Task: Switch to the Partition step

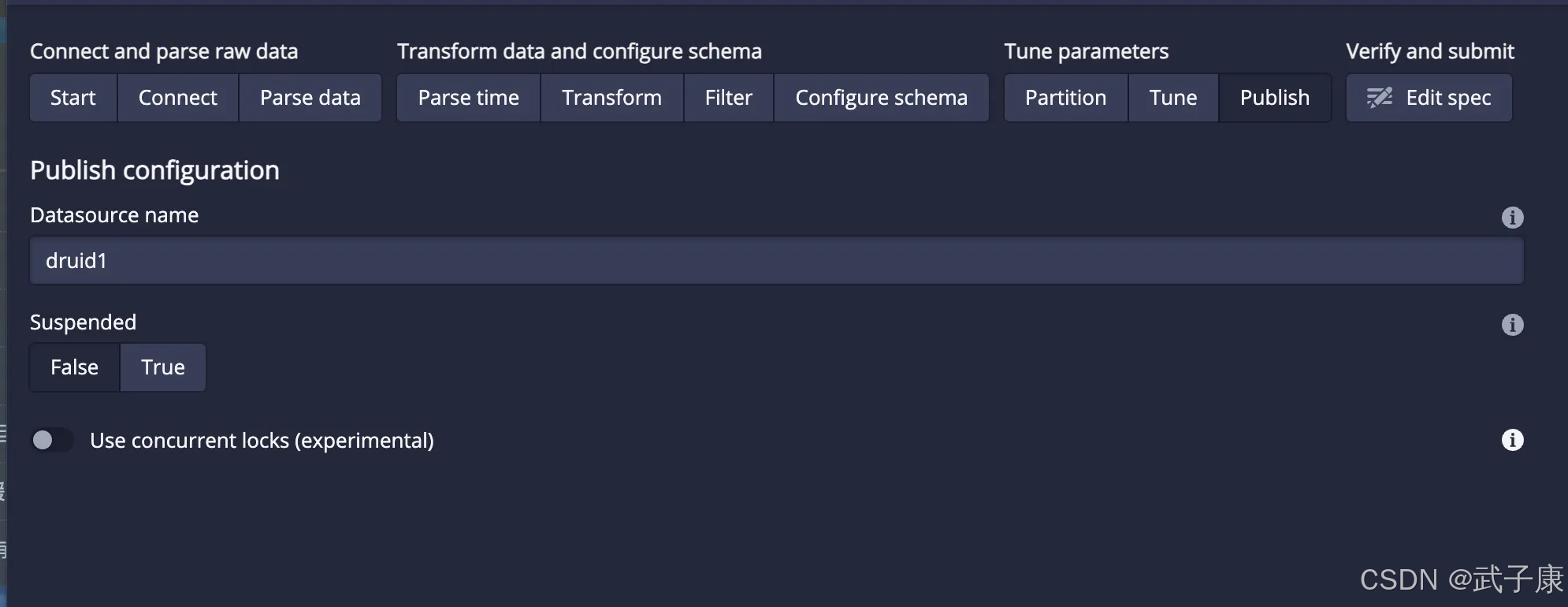Action: point(1065,98)
